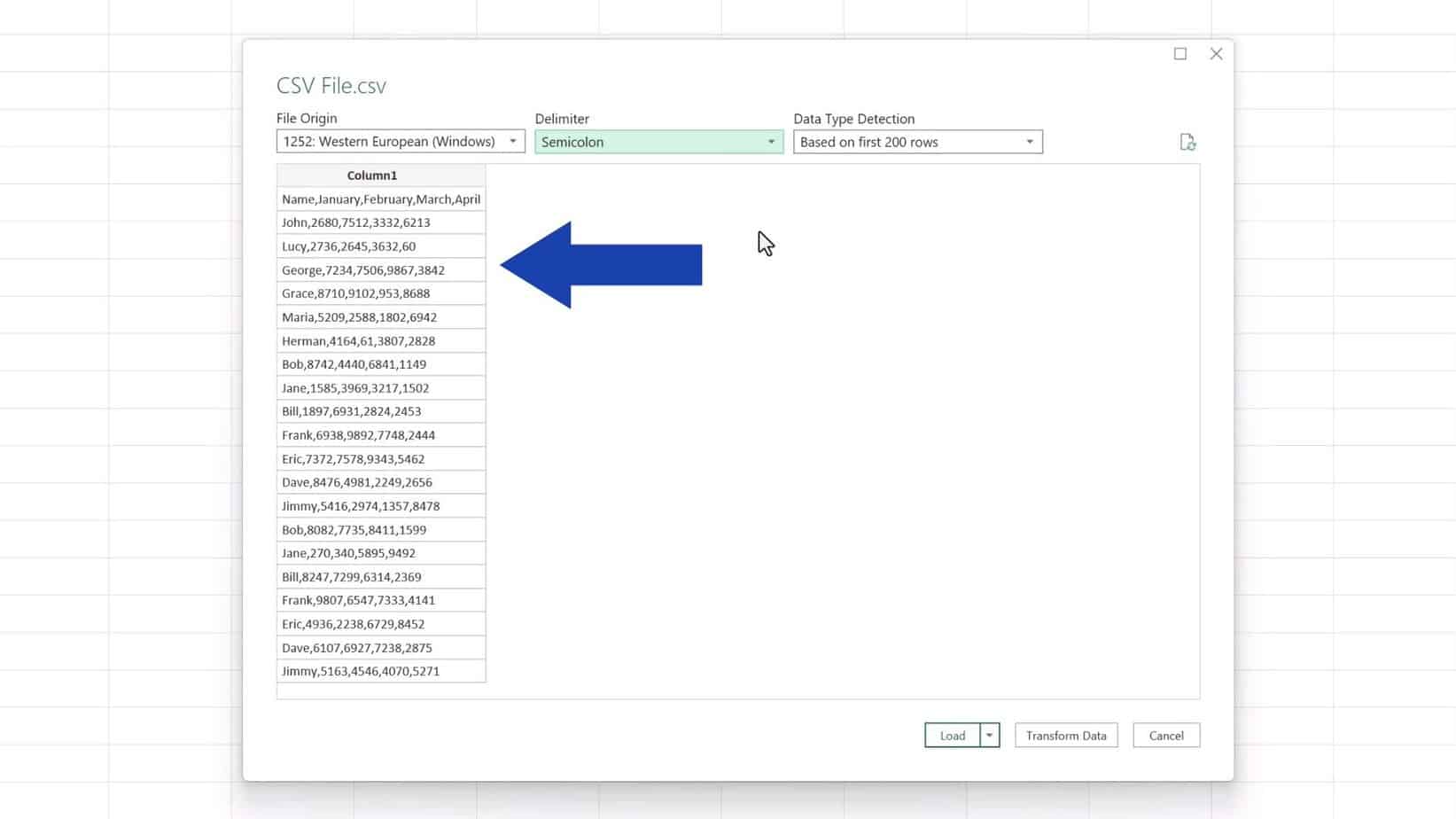Cancel the CSV import dialog
This screenshot has width=1456, height=819.
click(x=1166, y=735)
